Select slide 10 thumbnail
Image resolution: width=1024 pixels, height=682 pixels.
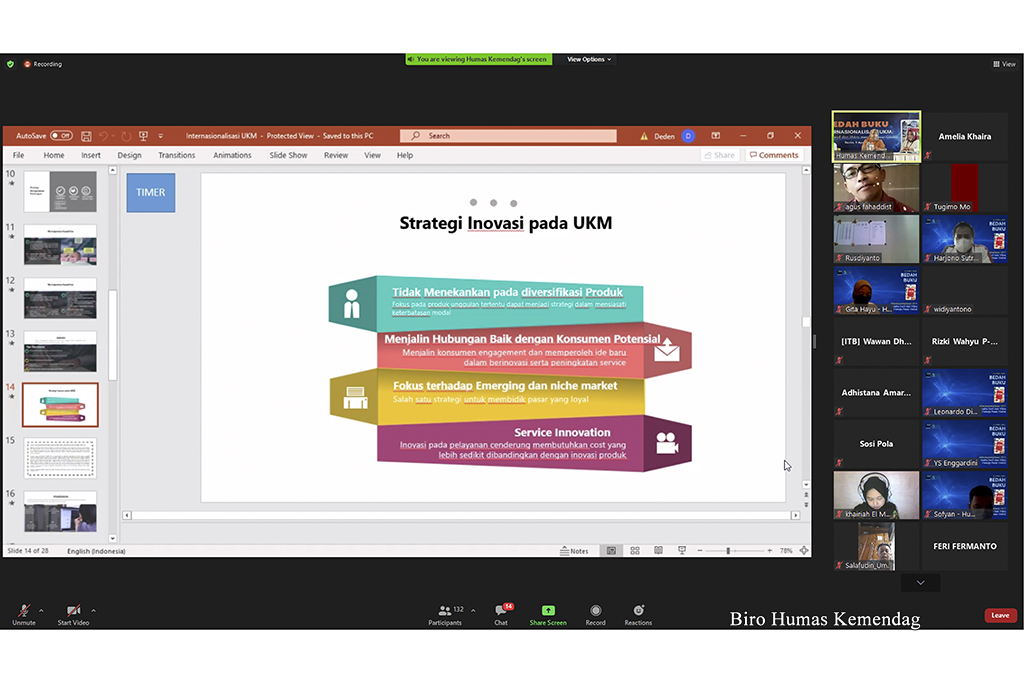click(60, 191)
